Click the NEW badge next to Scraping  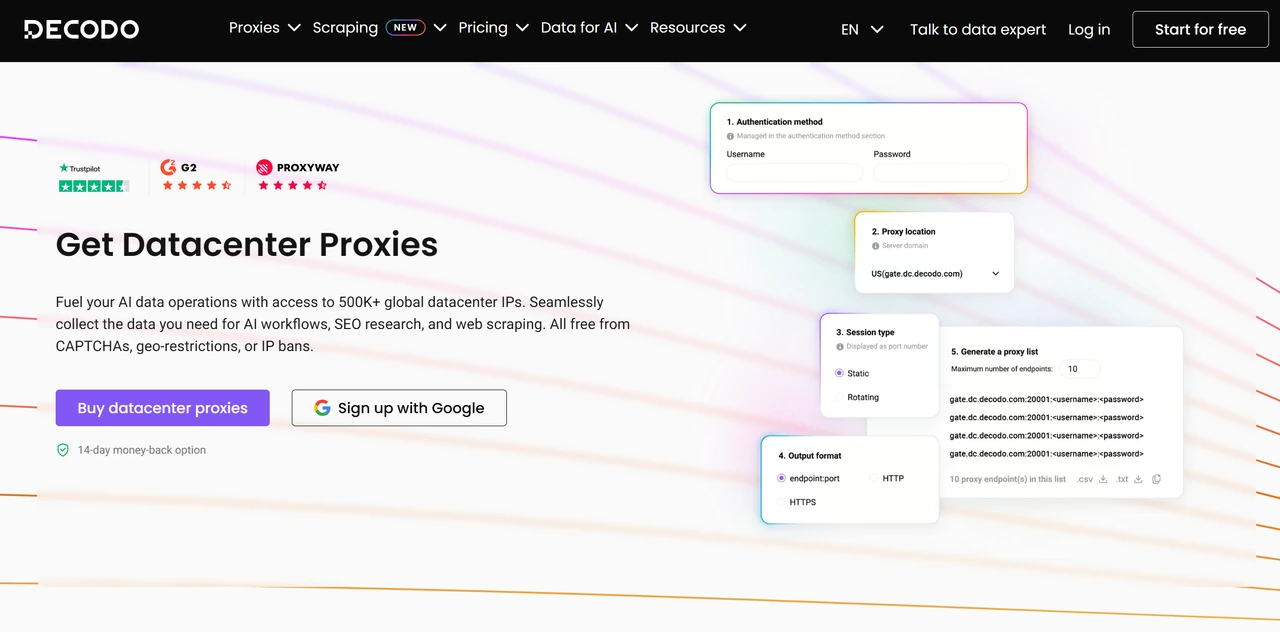(405, 28)
